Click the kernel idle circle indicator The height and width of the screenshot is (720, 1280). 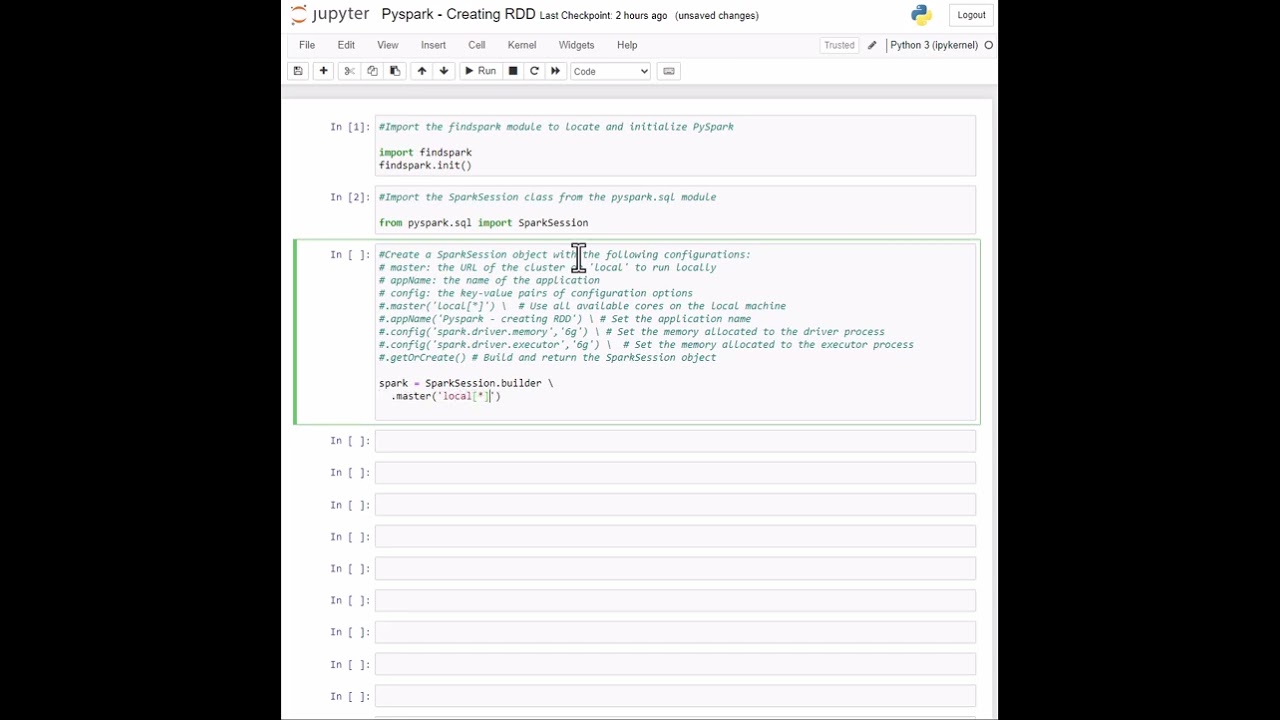(x=989, y=45)
